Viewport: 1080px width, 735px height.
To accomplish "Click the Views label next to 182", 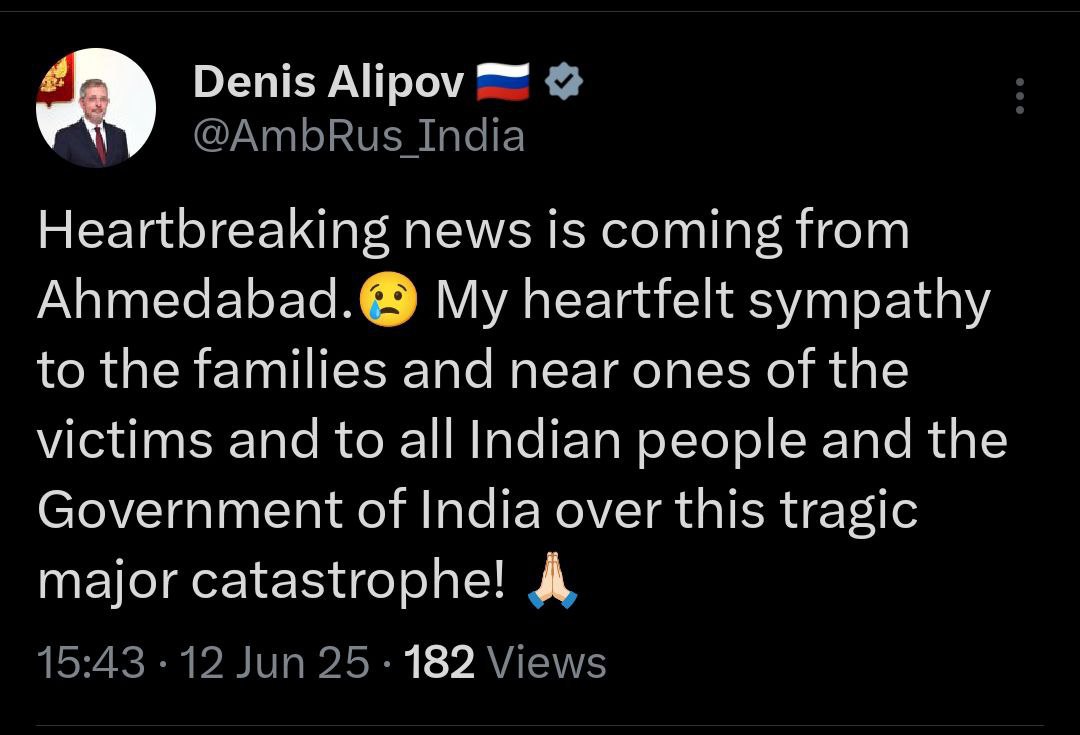I will 546,662.
